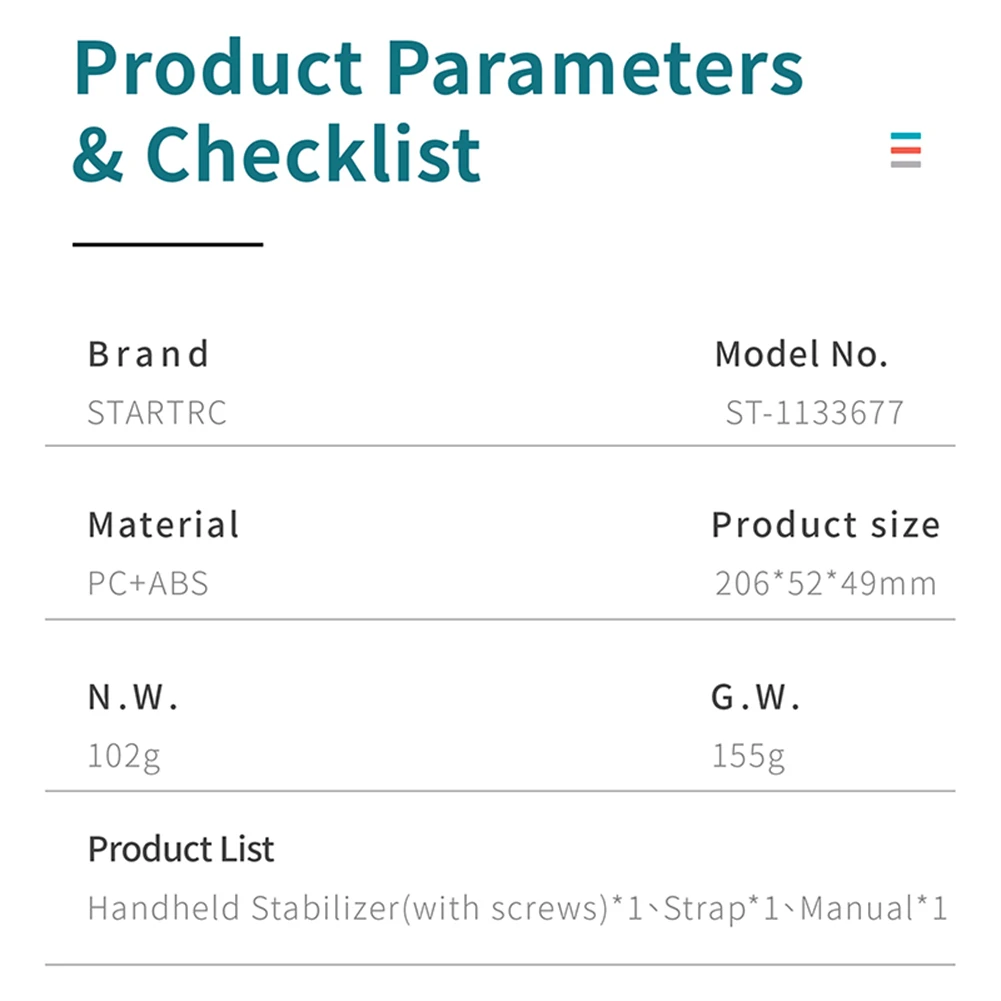Click the 206*52*49mm size value
Screen dimensions: 1001x1001
pyautogui.click(x=825, y=584)
